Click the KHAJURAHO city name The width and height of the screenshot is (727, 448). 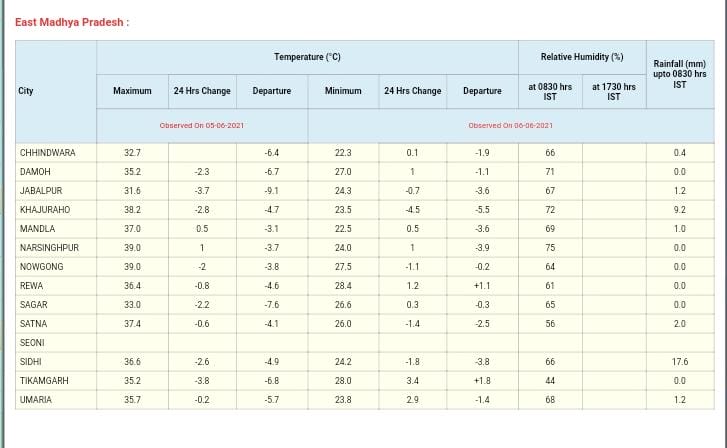[x=43, y=210]
